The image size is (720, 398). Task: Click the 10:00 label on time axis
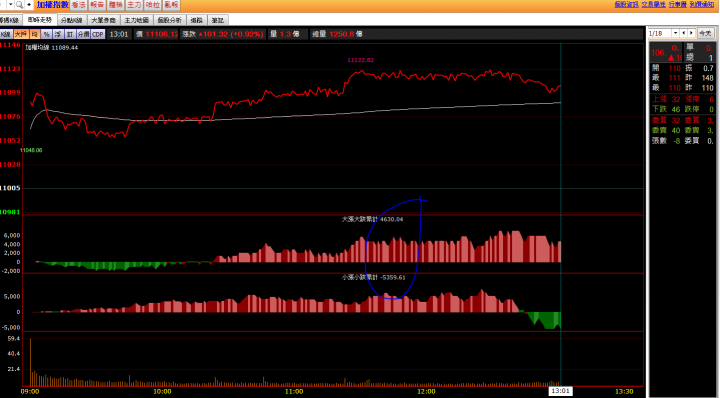[x=162, y=392]
